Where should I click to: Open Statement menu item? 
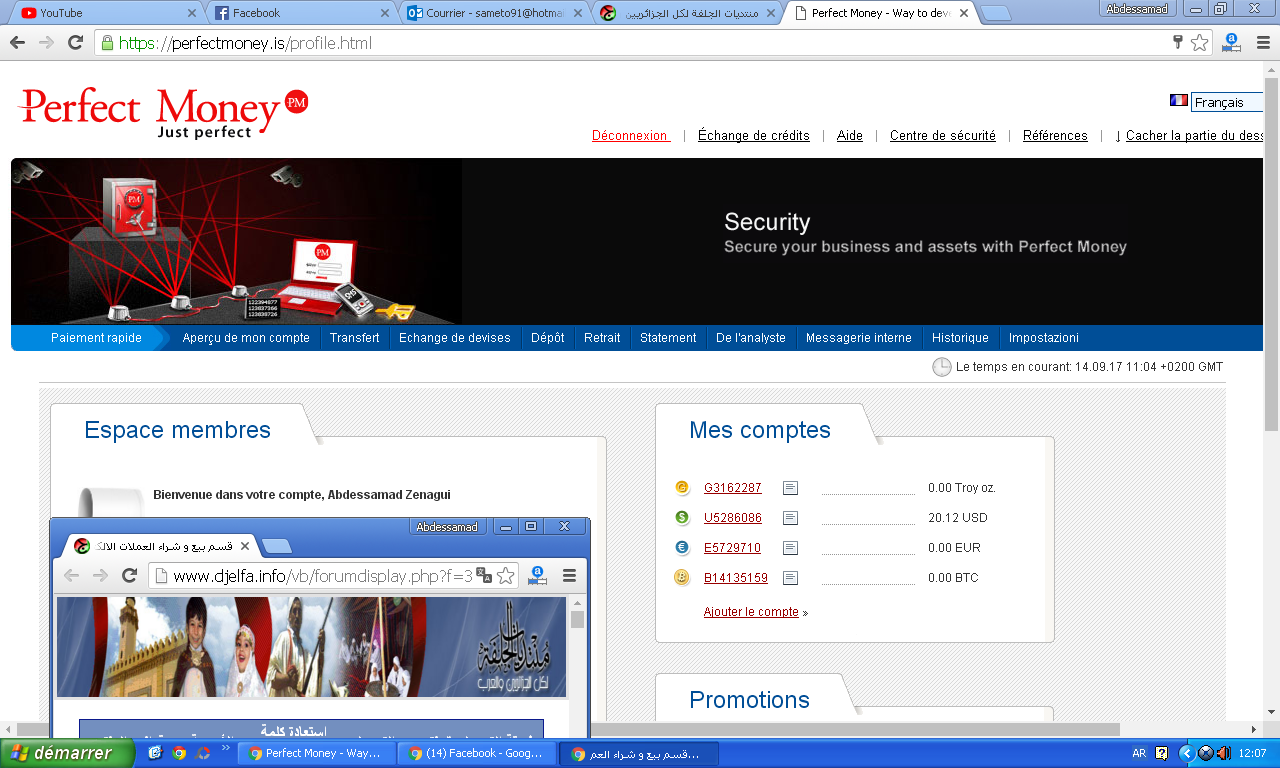point(668,338)
